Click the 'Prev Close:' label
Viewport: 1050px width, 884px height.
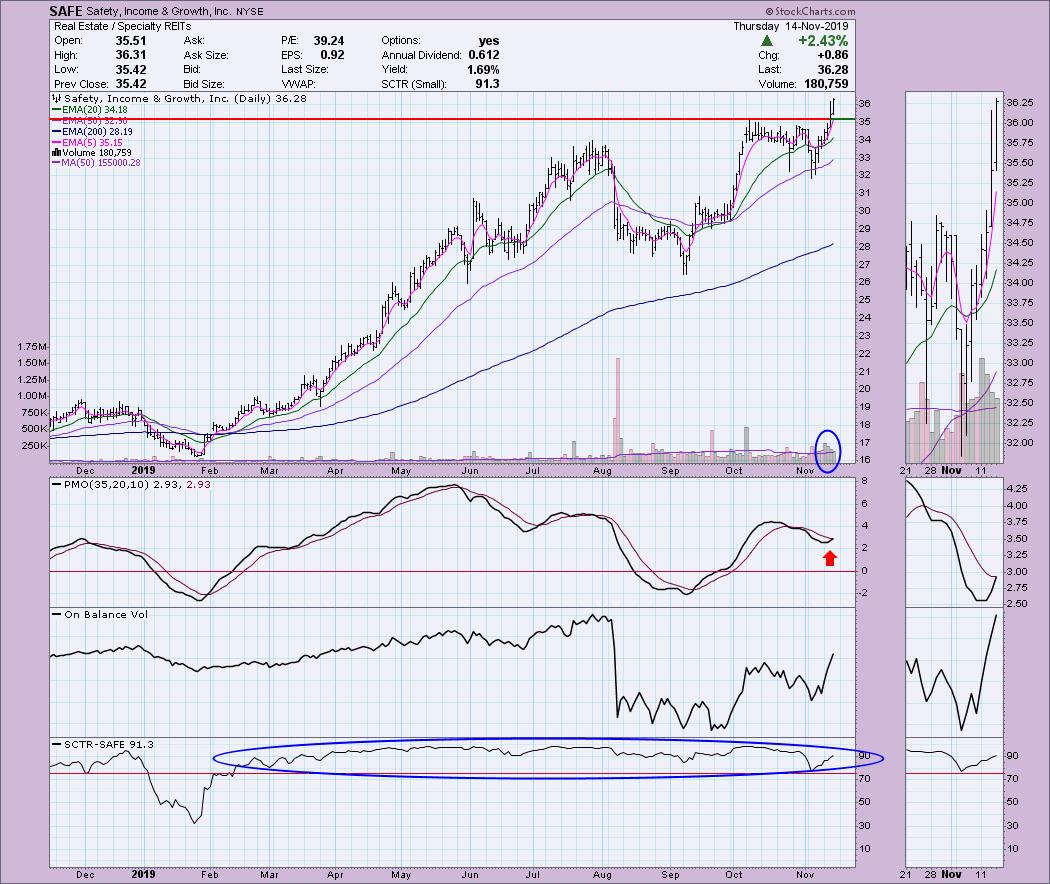coord(81,84)
